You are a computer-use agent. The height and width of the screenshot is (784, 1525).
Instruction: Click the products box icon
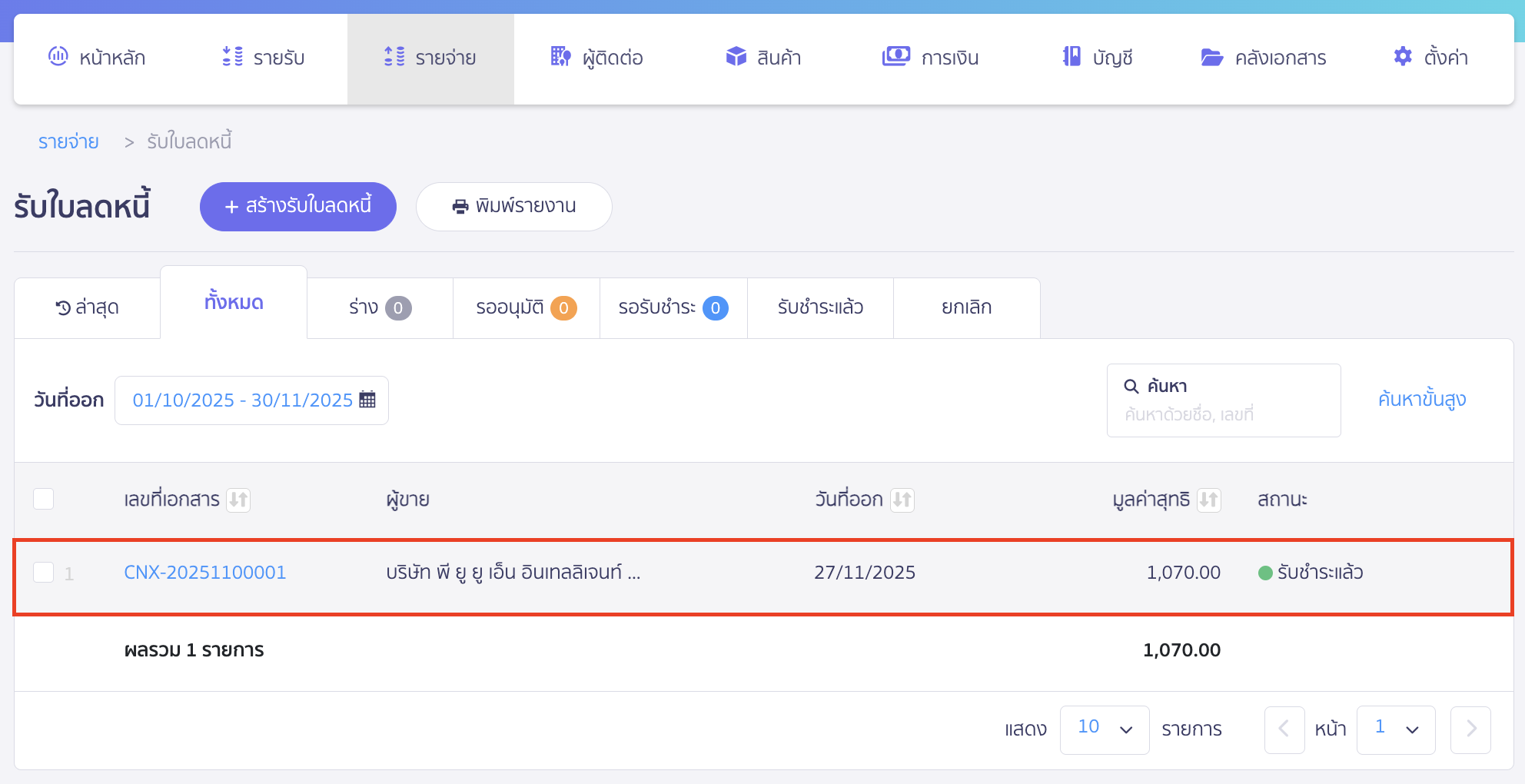pyautogui.click(x=736, y=57)
